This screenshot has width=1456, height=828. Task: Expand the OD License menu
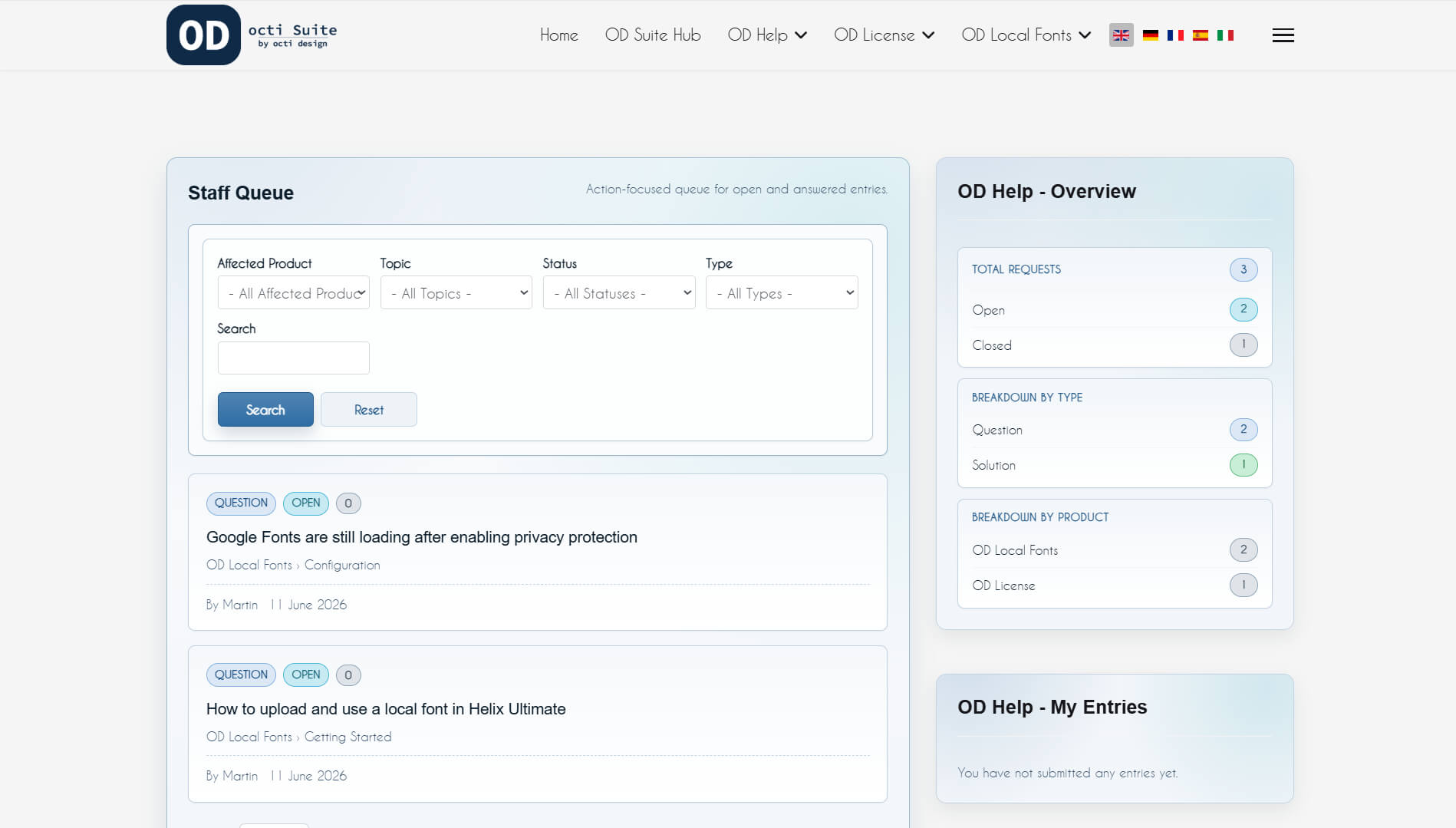[x=884, y=35]
